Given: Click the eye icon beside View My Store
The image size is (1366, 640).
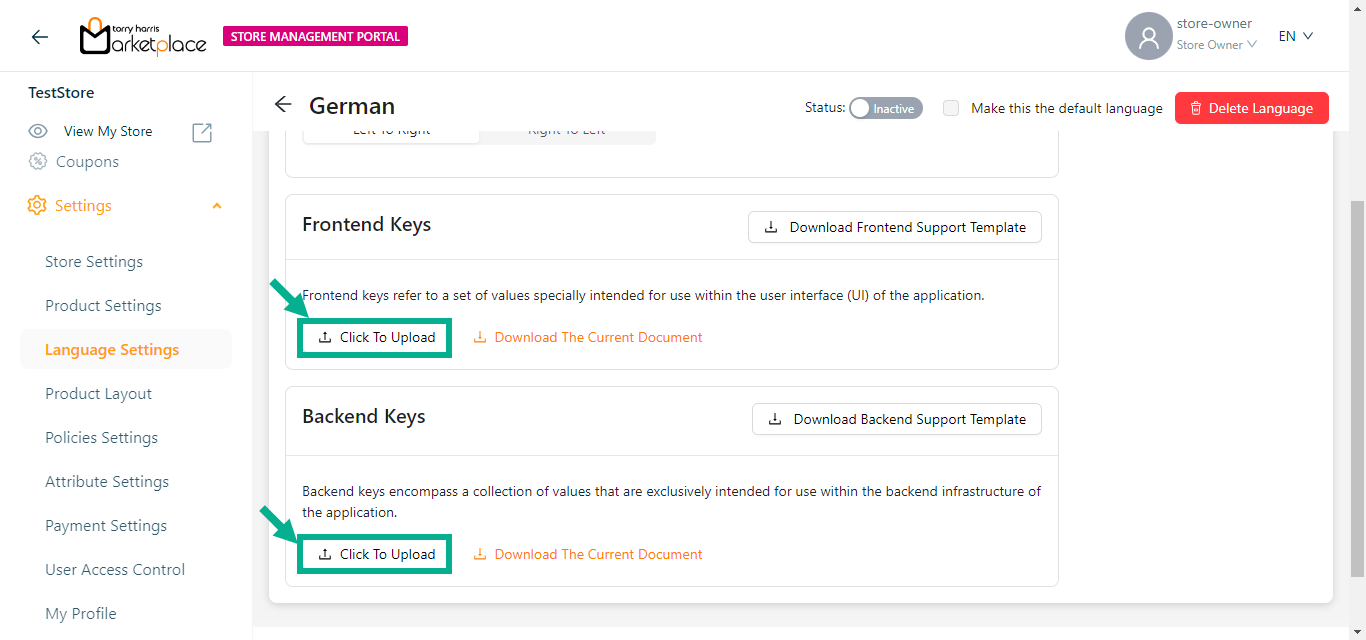Looking at the screenshot, I should tap(38, 132).
